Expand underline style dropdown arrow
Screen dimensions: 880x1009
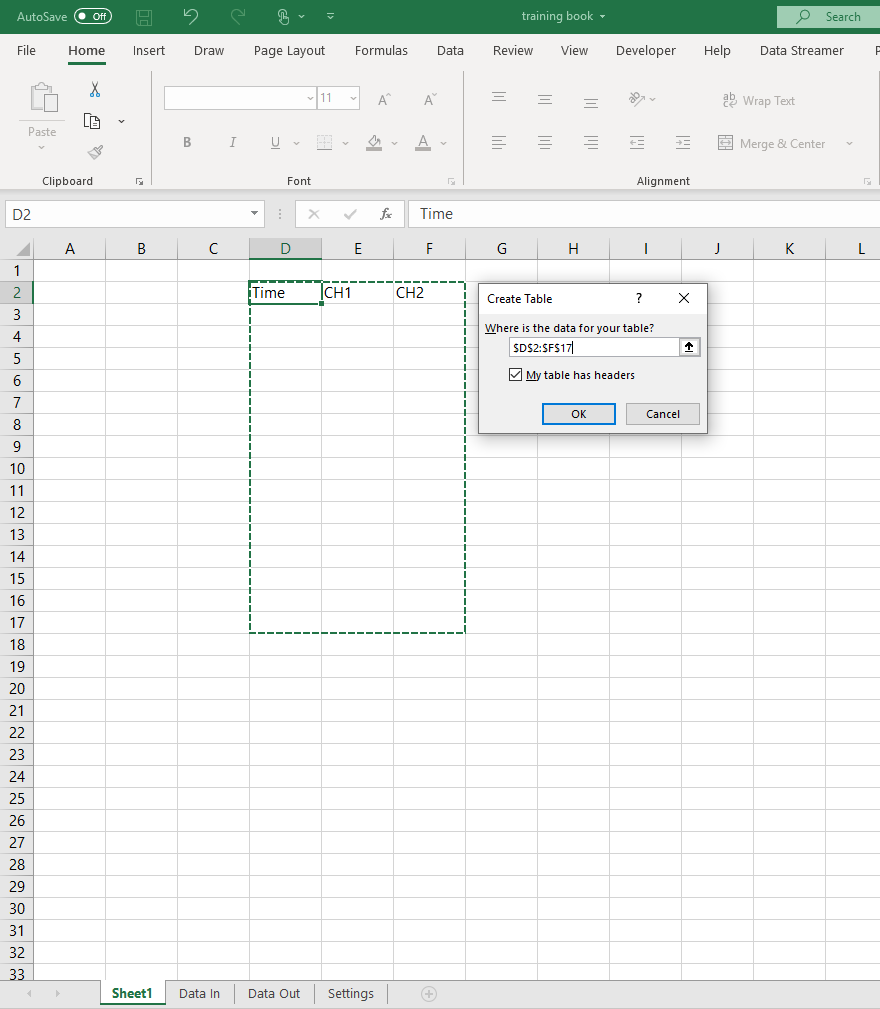pos(296,143)
